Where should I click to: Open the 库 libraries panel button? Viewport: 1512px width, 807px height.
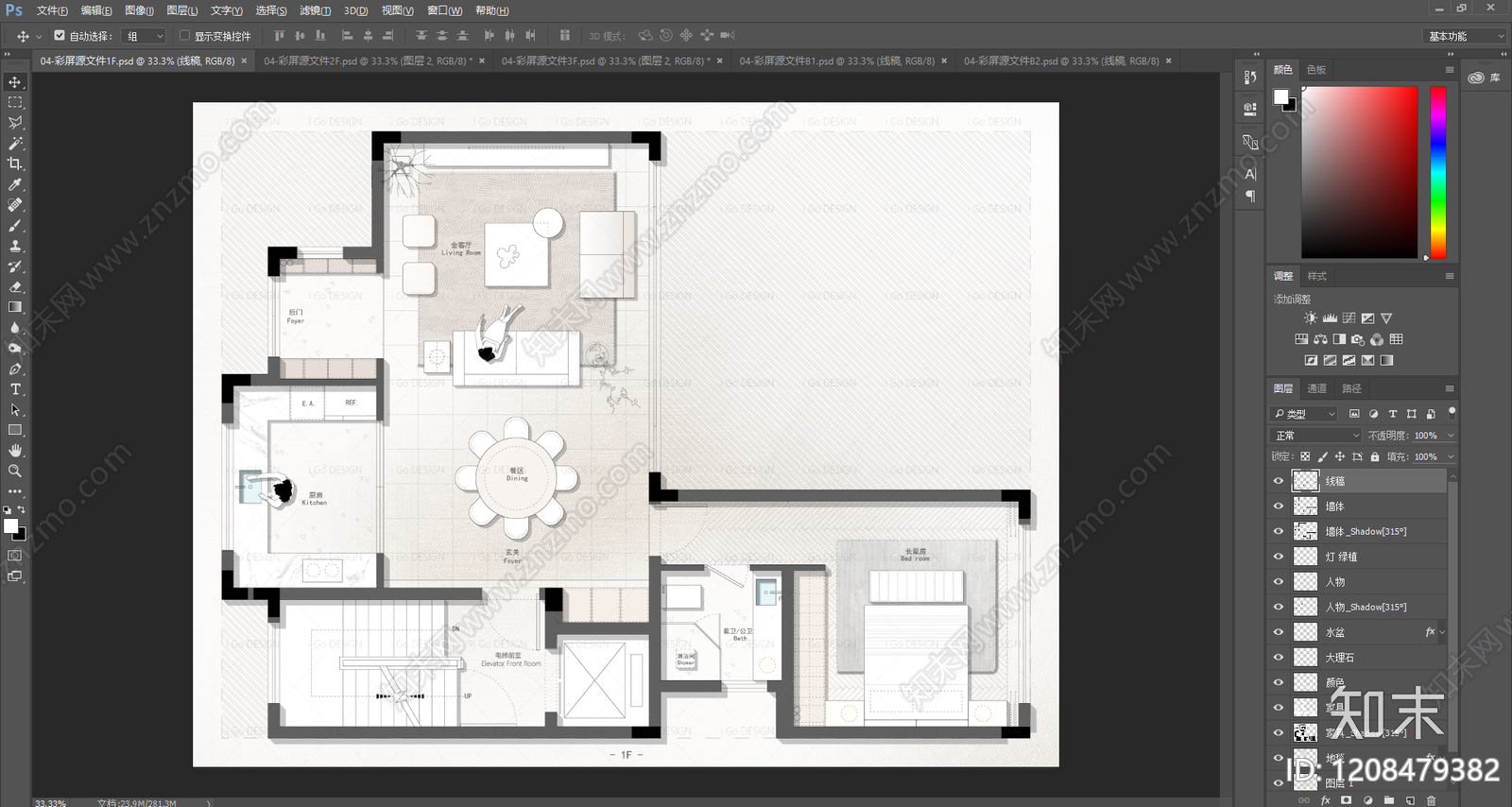click(x=1484, y=77)
